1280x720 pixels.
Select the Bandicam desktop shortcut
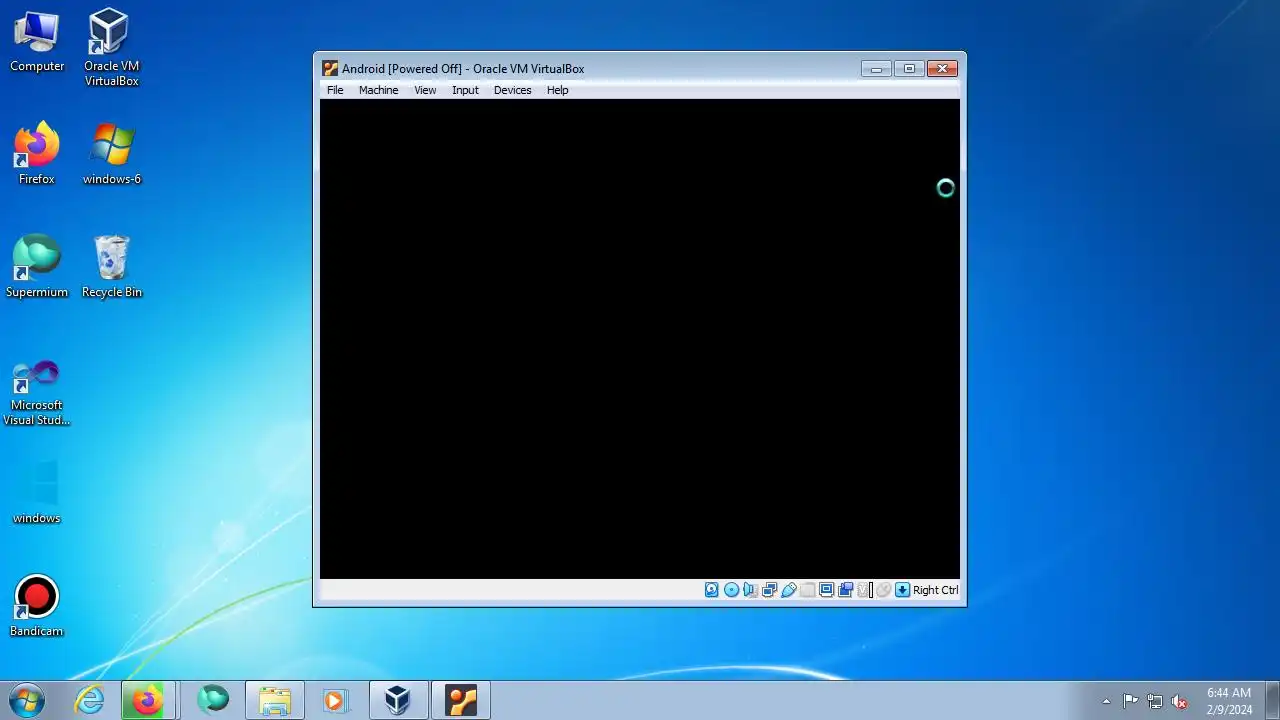click(37, 606)
